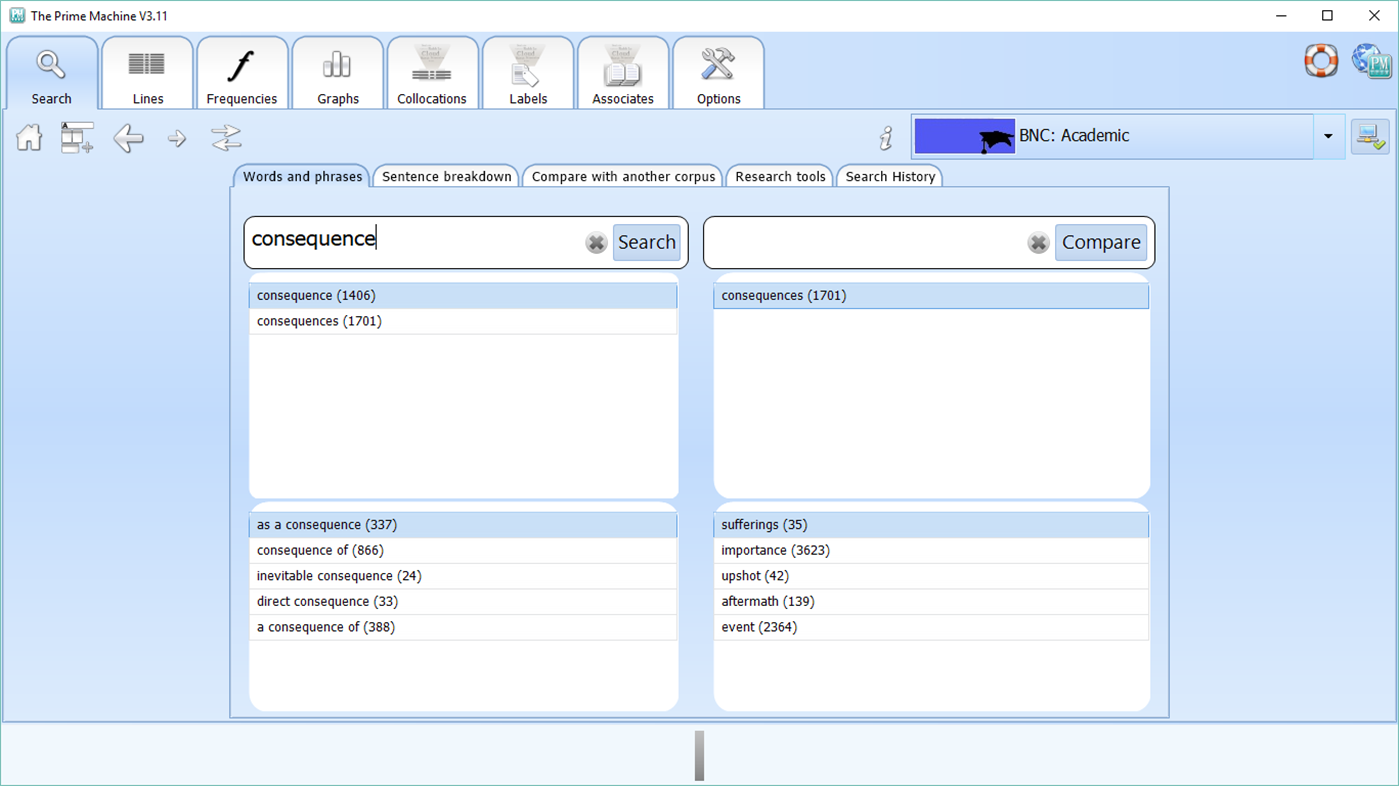This screenshot has height=786, width=1399.
Task: Clear the compare box text
Action: click(1039, 243)
